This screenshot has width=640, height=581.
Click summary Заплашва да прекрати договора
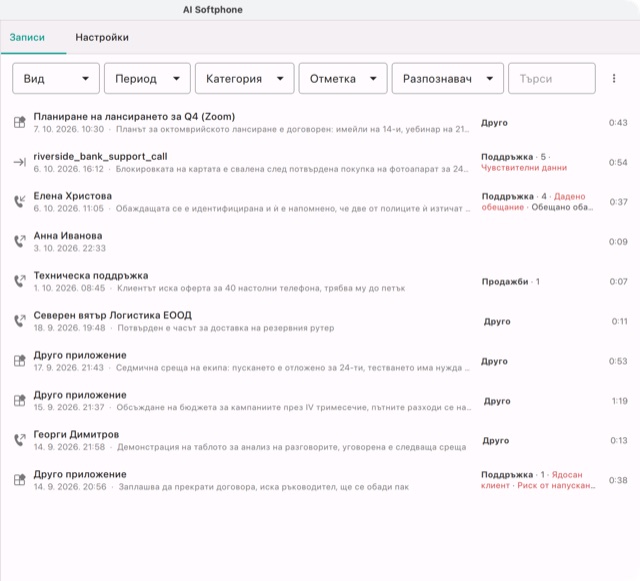click(264, 487)
